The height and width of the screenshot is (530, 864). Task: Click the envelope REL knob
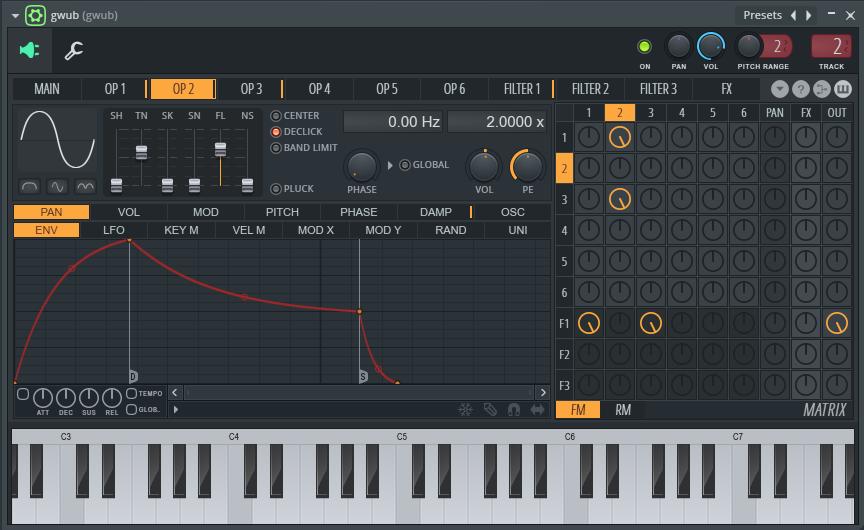112,397
